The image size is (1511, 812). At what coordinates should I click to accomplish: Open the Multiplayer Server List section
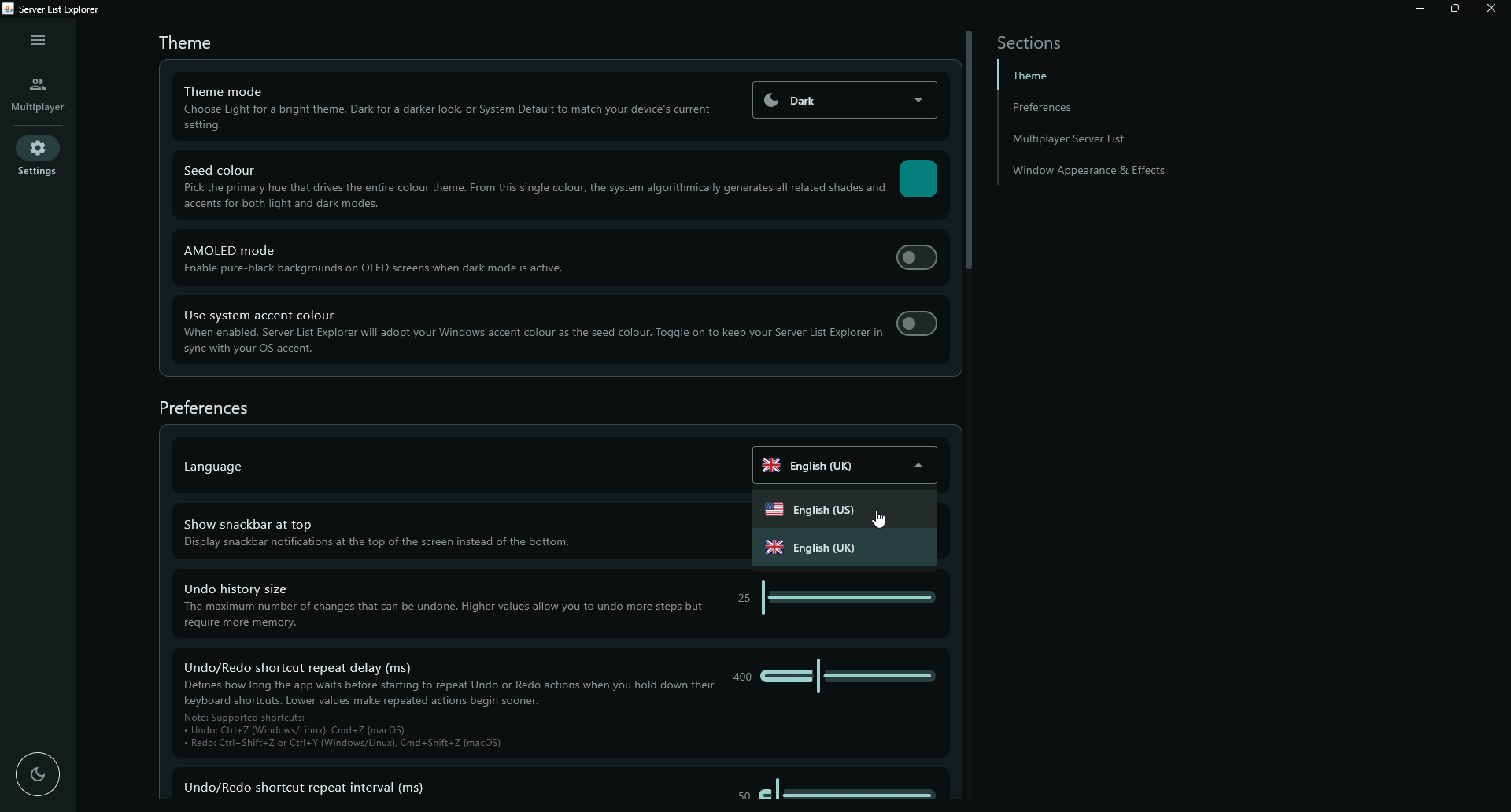[1070, 138]
